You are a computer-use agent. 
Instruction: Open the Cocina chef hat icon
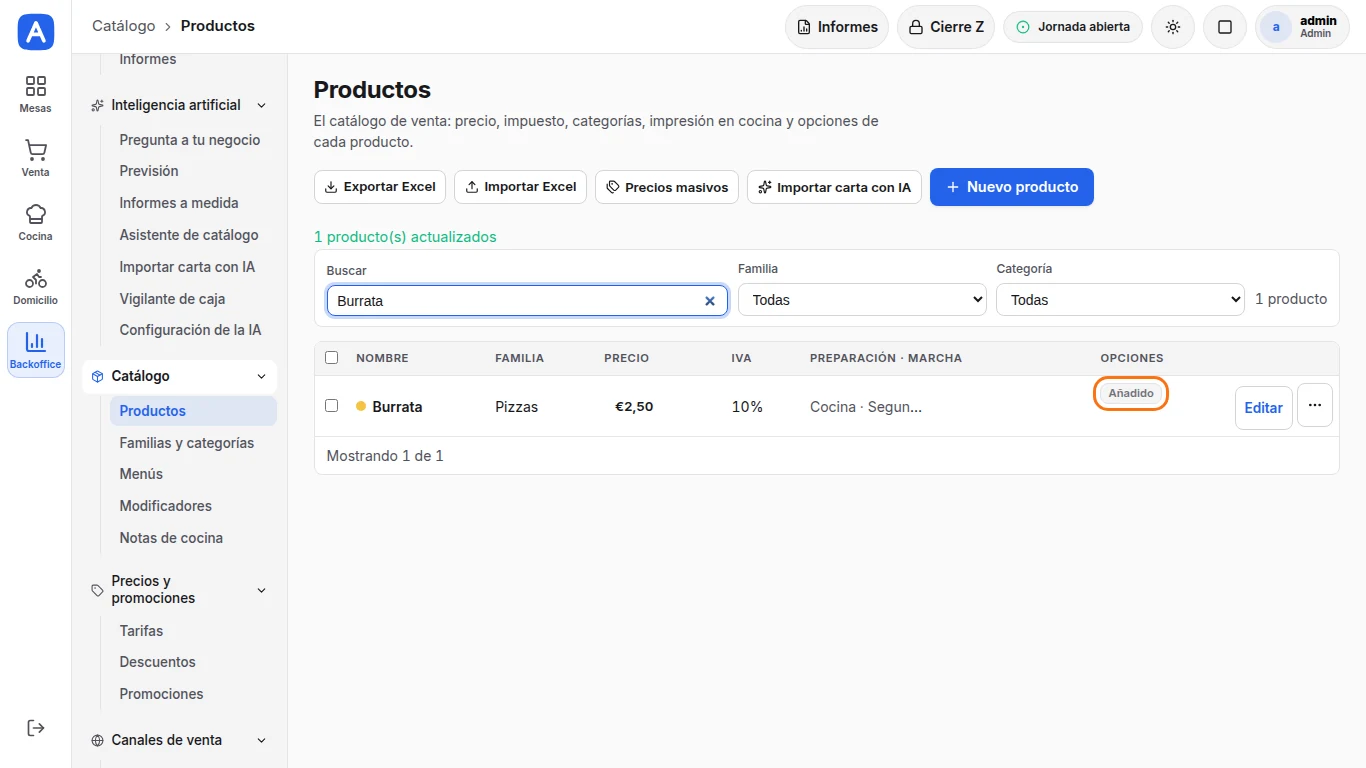[36, 214]
